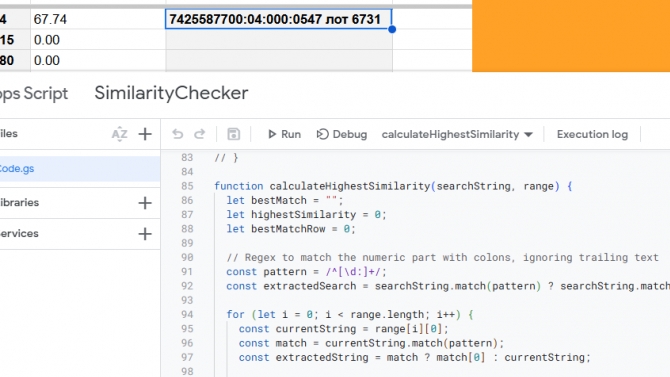Click the blue cell selection fill handle
The width and height of the screenshot is (670, 377).
(x=392, y=29)
